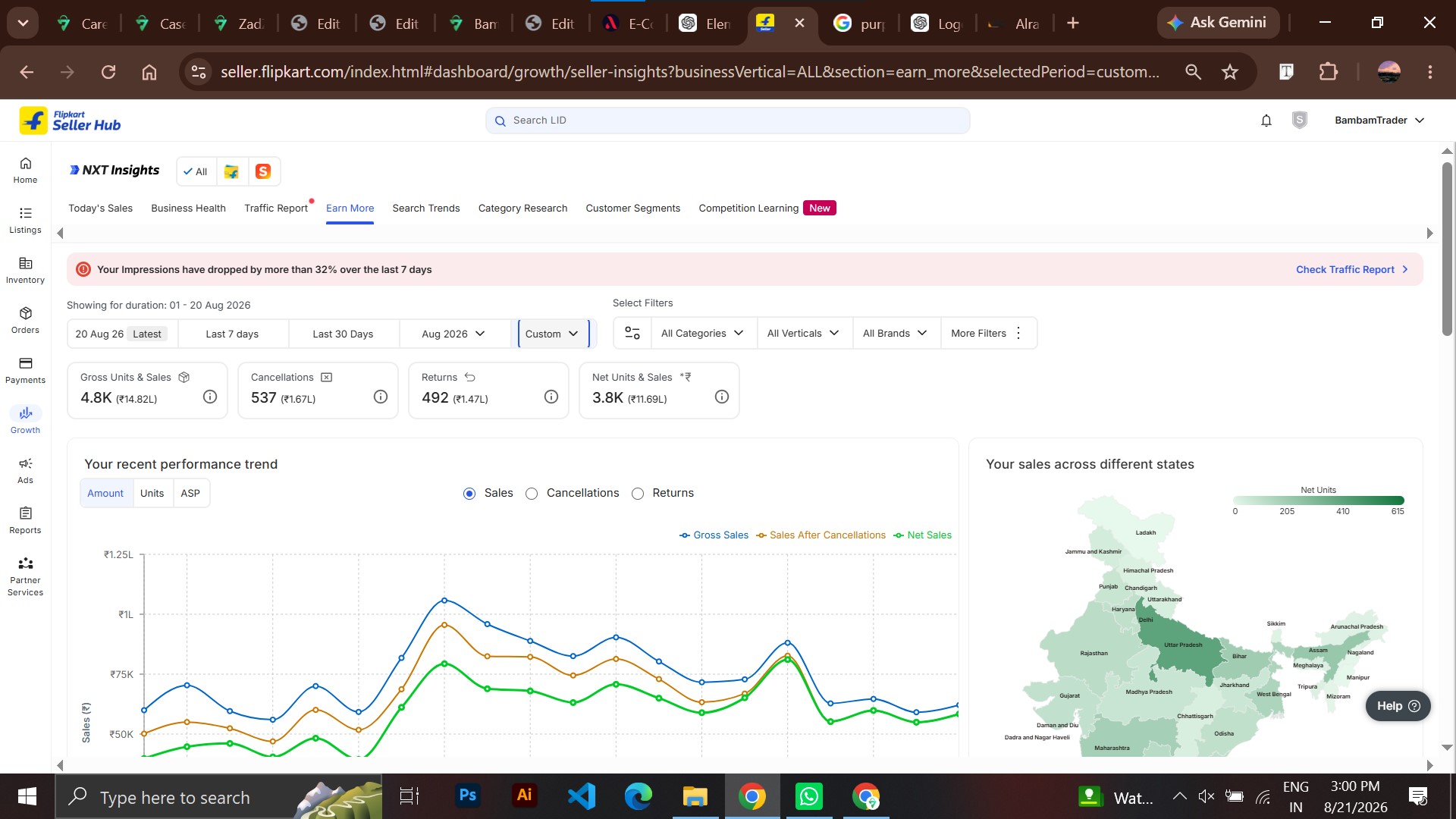
Task: Click the Help button
Action: click(1398, 706)
